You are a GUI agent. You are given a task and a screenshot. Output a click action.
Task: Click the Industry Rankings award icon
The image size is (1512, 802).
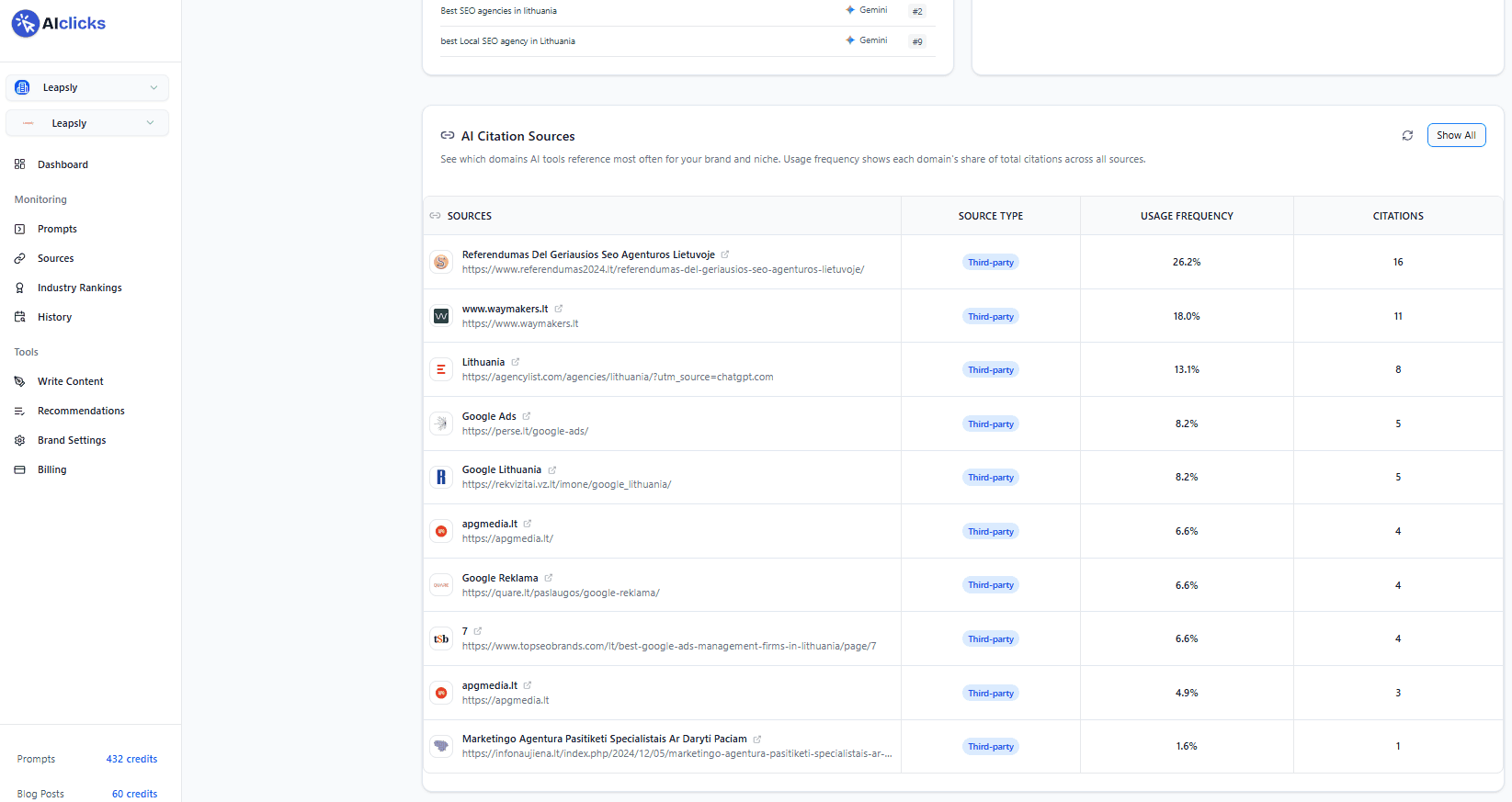point(19,288)
